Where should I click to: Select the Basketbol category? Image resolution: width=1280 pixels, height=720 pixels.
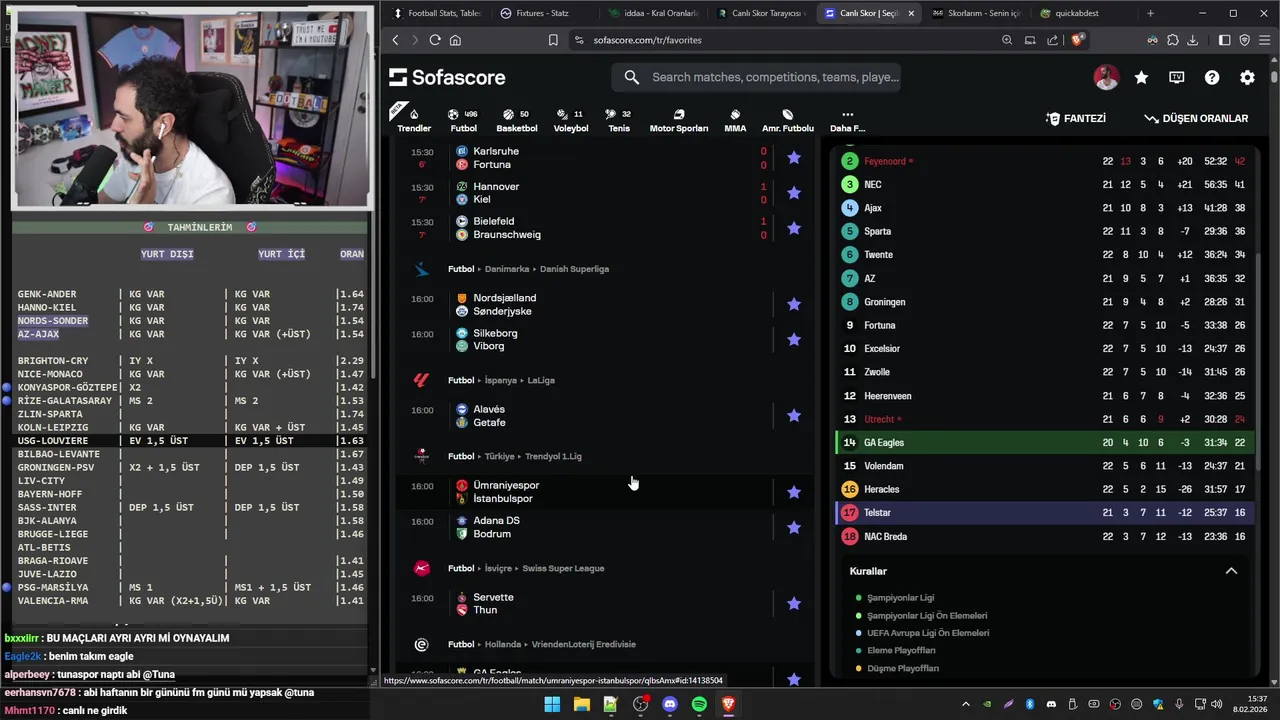(x=517, y=120)
